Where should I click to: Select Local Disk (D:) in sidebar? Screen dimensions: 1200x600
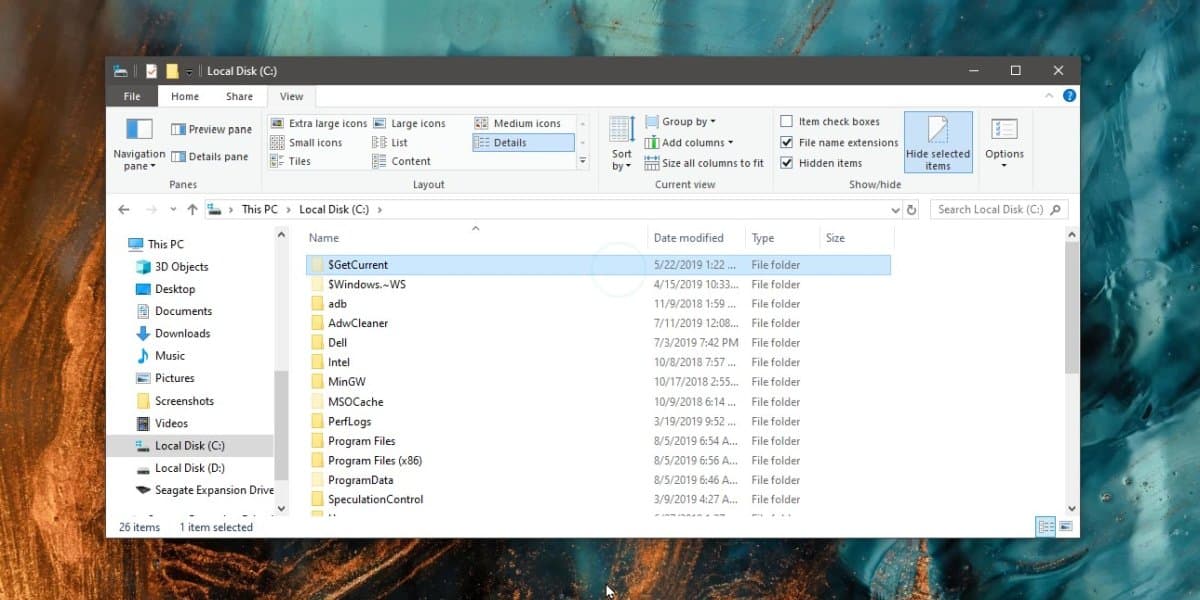click(180, 468)
